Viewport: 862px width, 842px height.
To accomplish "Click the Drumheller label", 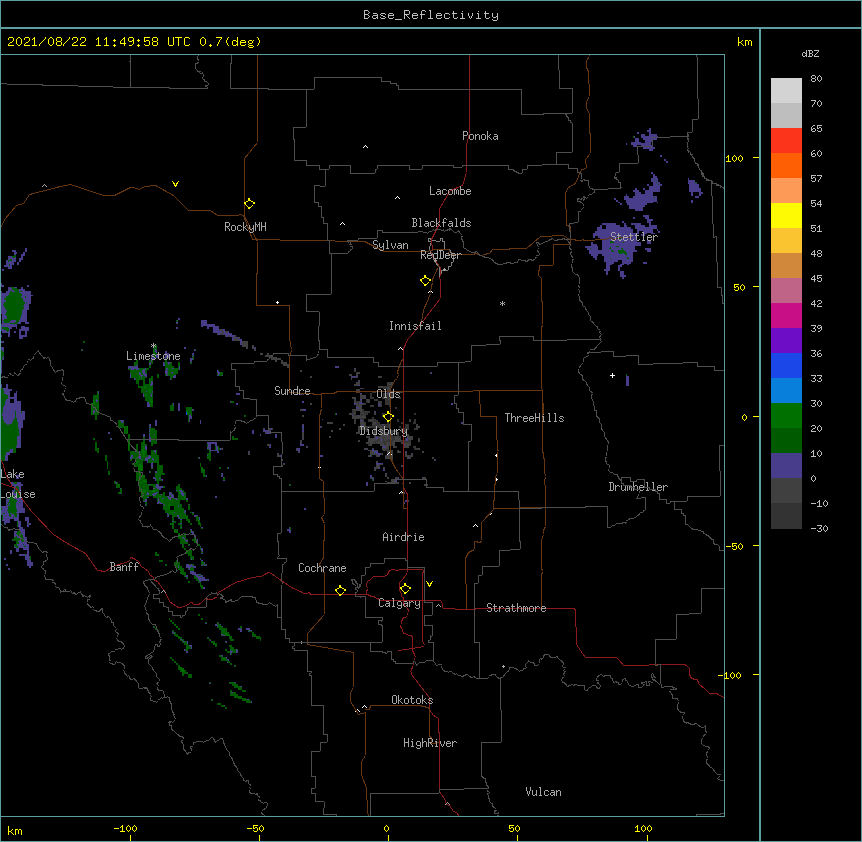I will point(638,487).
